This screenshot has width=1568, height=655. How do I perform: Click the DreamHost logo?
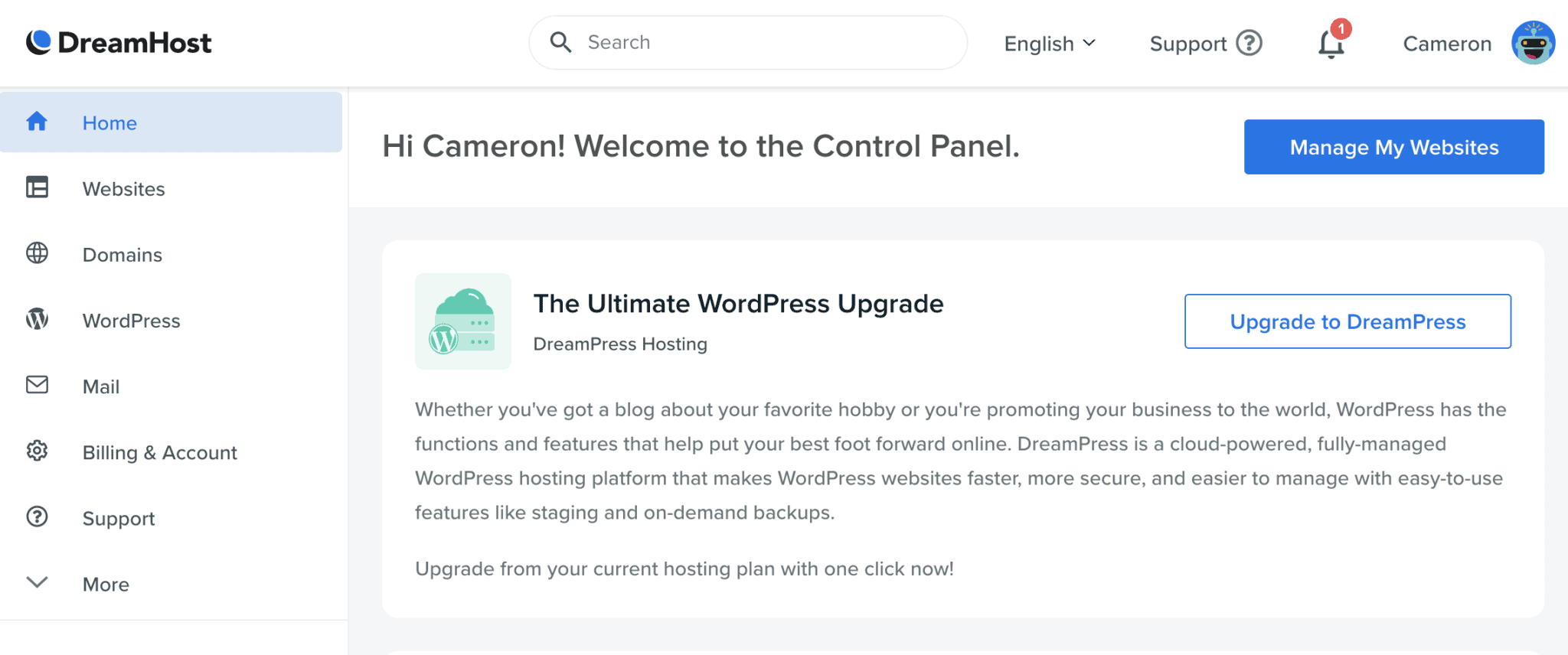[x=118, y=42]
